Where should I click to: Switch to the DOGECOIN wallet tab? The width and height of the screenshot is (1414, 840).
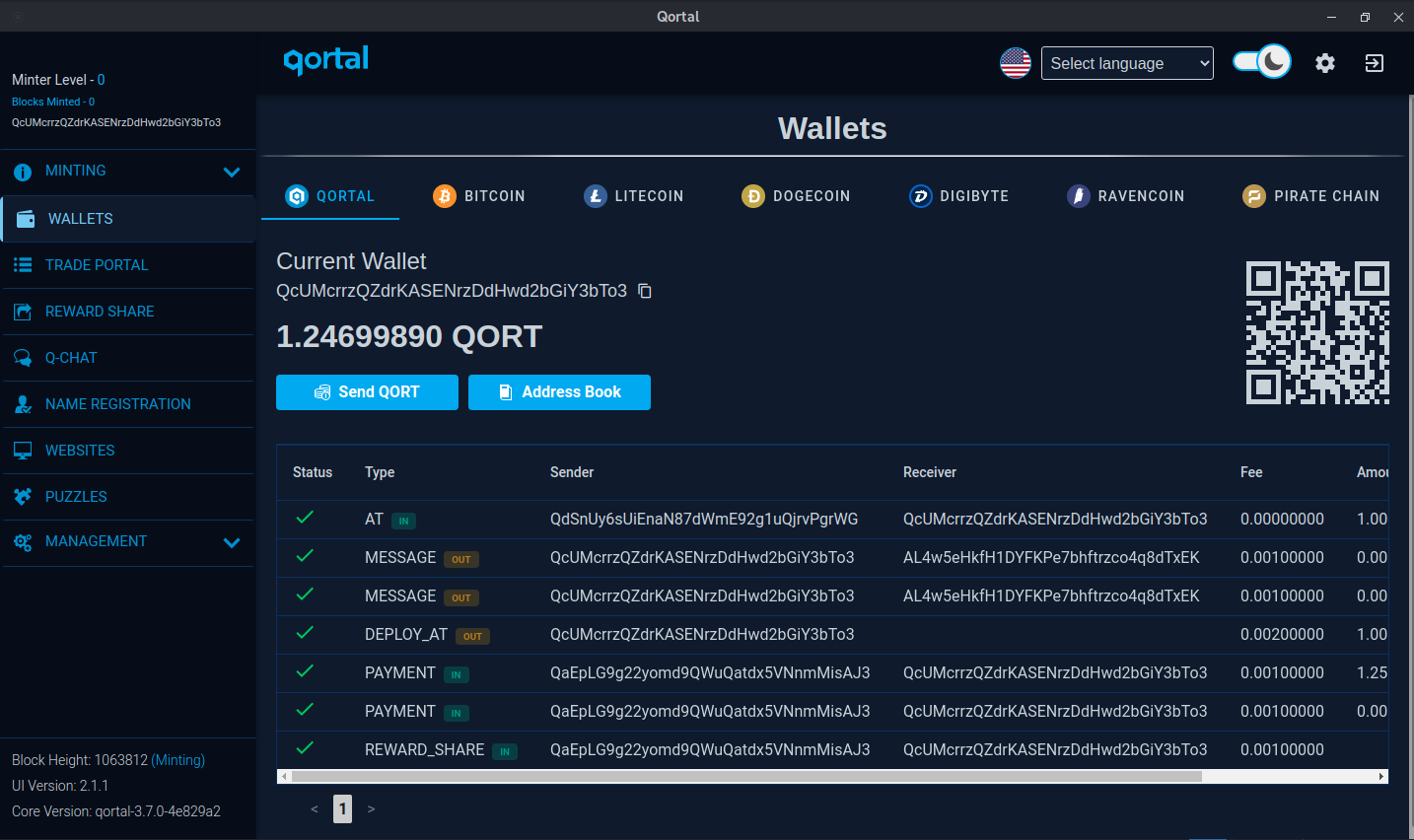796,196
